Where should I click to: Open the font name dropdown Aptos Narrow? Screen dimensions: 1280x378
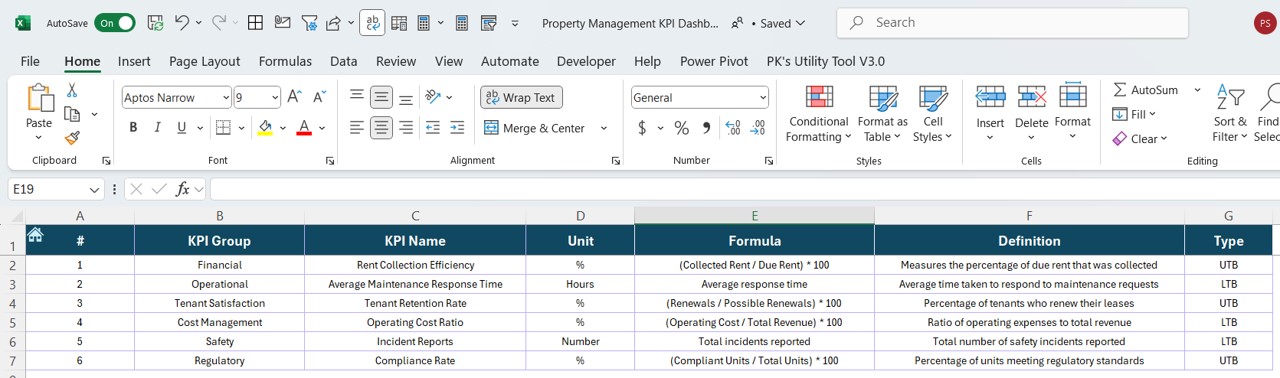226,98
